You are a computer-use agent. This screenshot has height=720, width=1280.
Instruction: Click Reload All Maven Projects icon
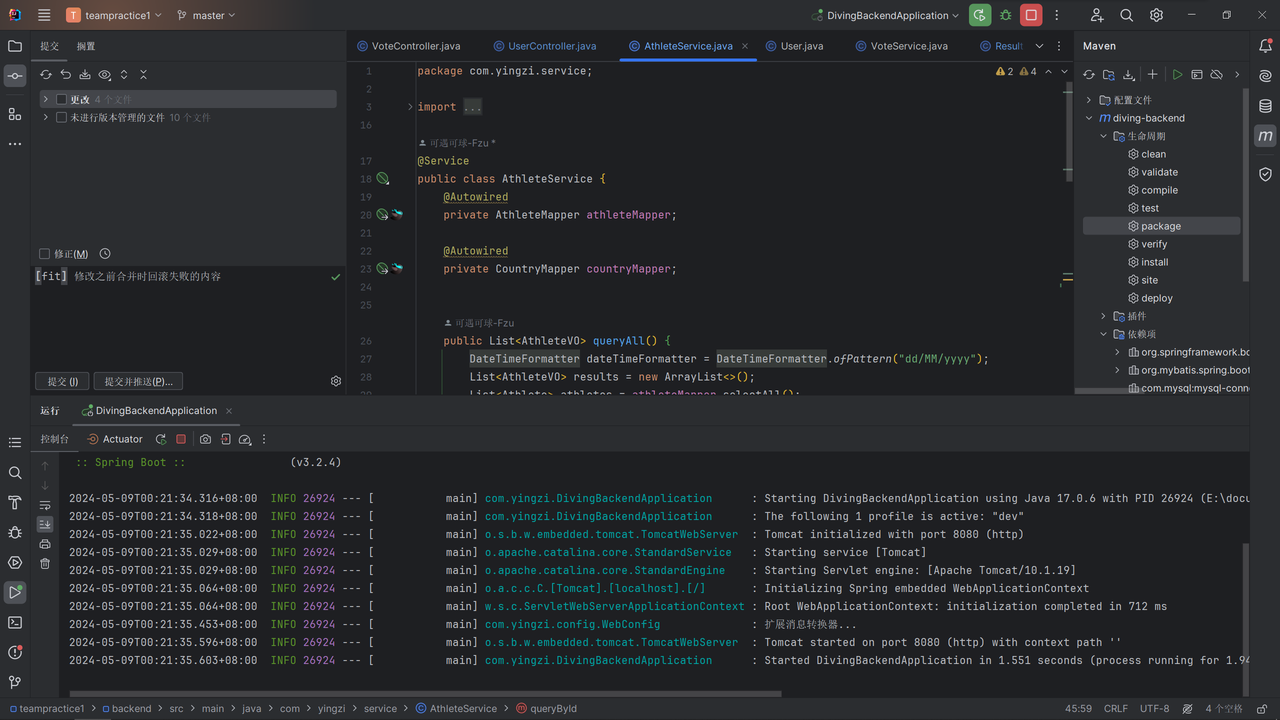[1089, 75]
